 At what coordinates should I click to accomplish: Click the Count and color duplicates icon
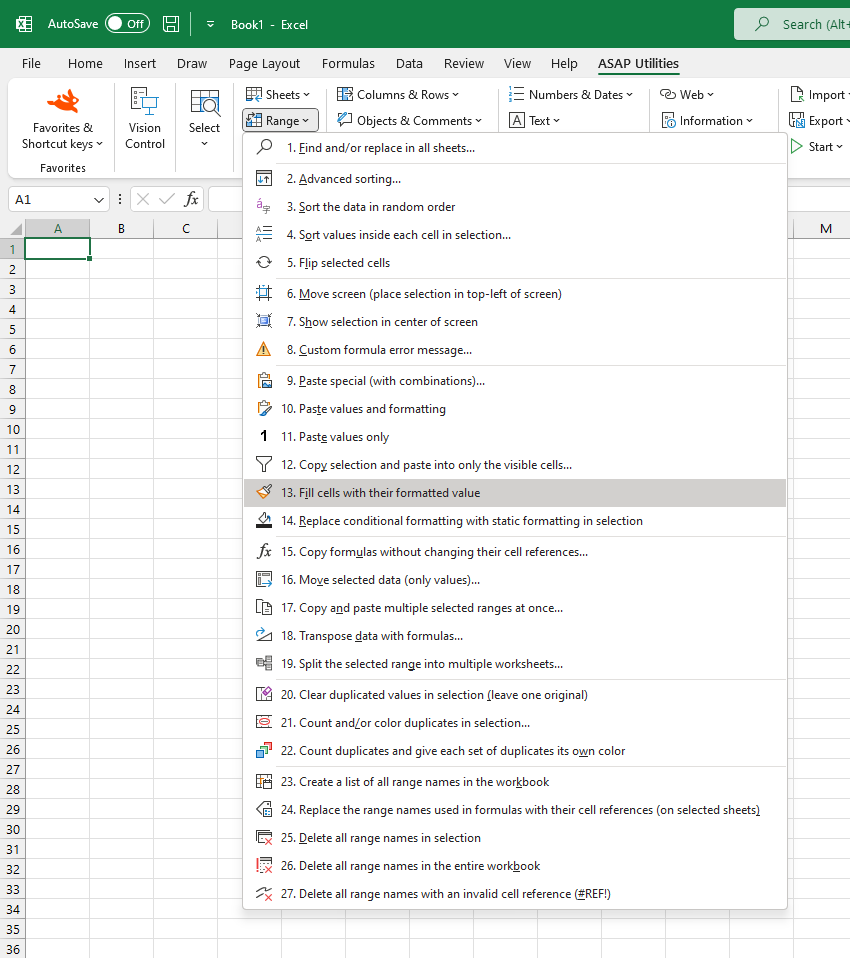tap(264, 723)
